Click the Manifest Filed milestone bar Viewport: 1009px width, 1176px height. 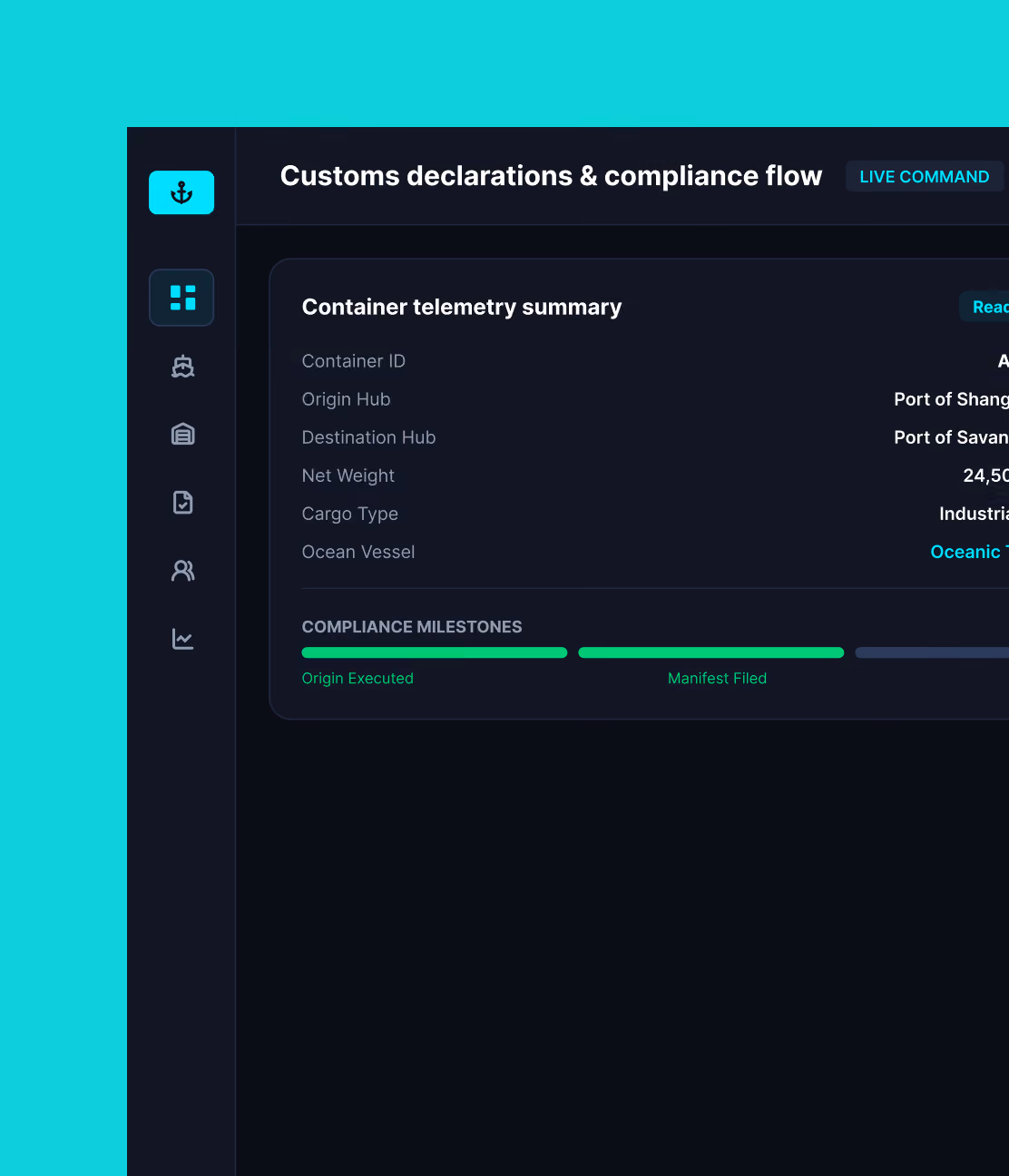click(x=711, y=652)
